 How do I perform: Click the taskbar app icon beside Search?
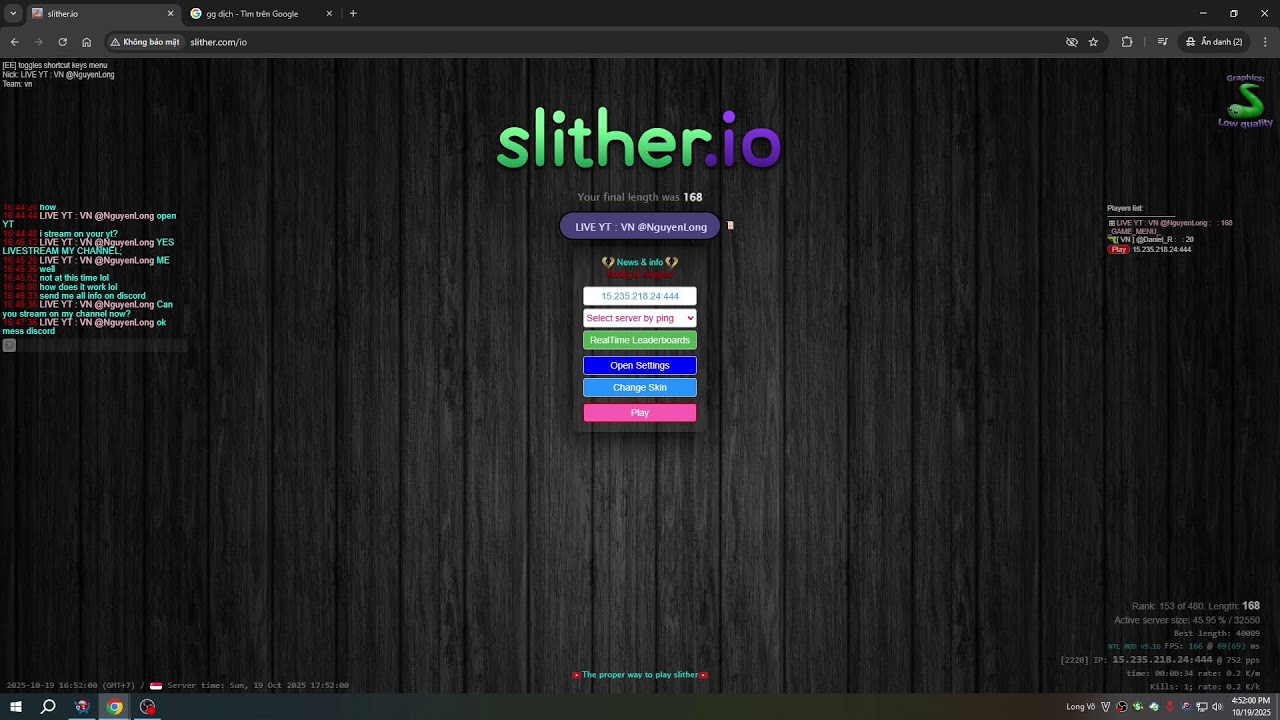point(82,707)
